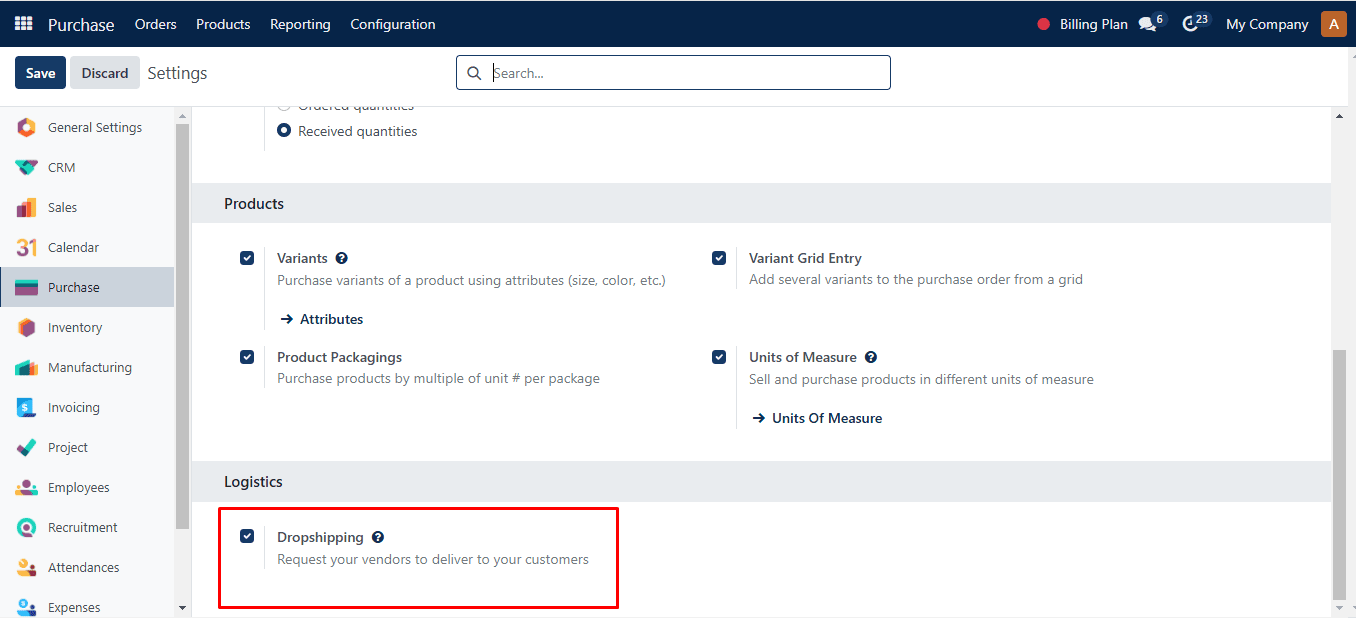Viewport: 1356px width, 618px height.
Task: Select the Calendar sidebar icon
Action: click(27, 247)
